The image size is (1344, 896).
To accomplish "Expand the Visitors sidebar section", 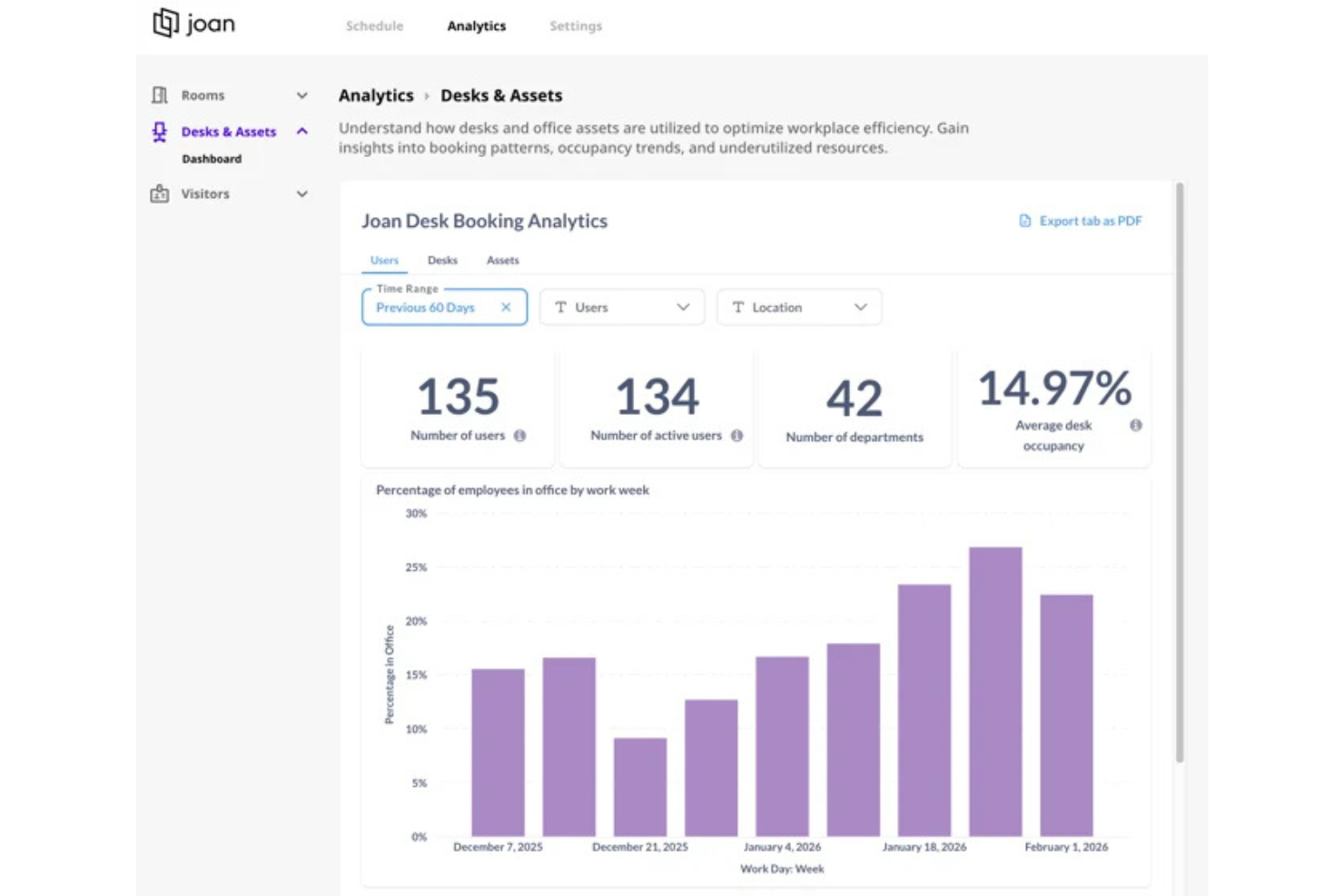I will coord(302,194).
